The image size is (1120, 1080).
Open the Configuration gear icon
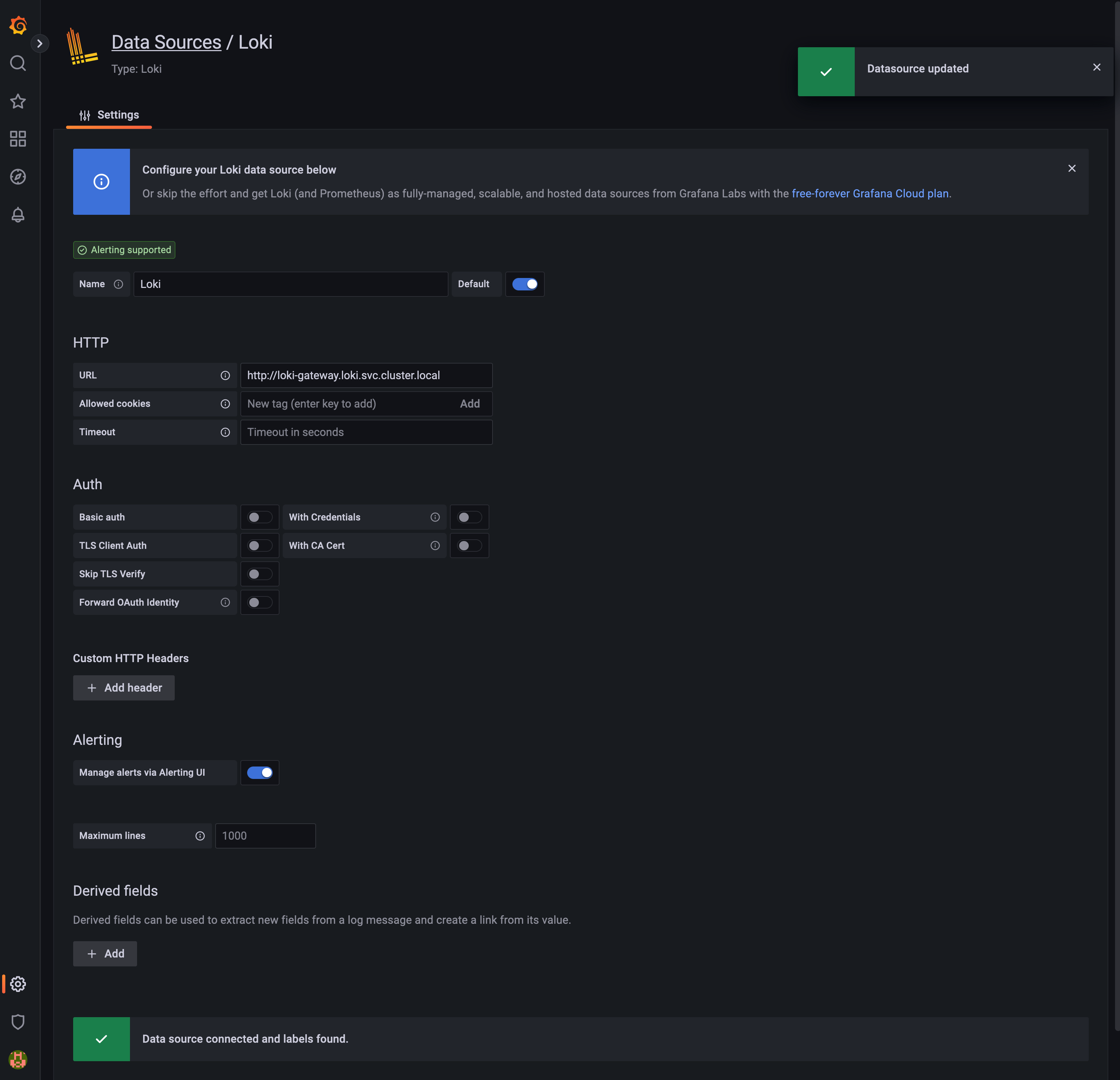pos(18,984)
